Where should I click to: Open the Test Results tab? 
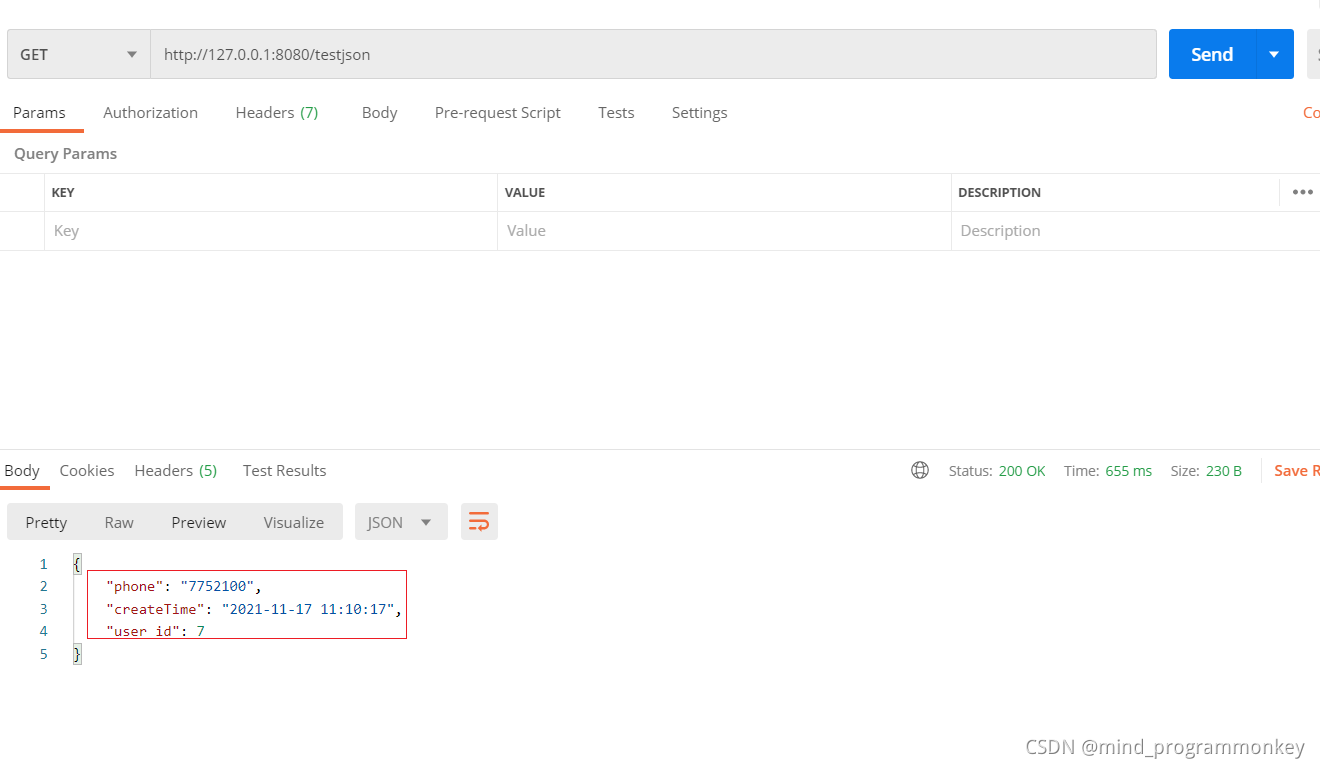tap(284, 471)
